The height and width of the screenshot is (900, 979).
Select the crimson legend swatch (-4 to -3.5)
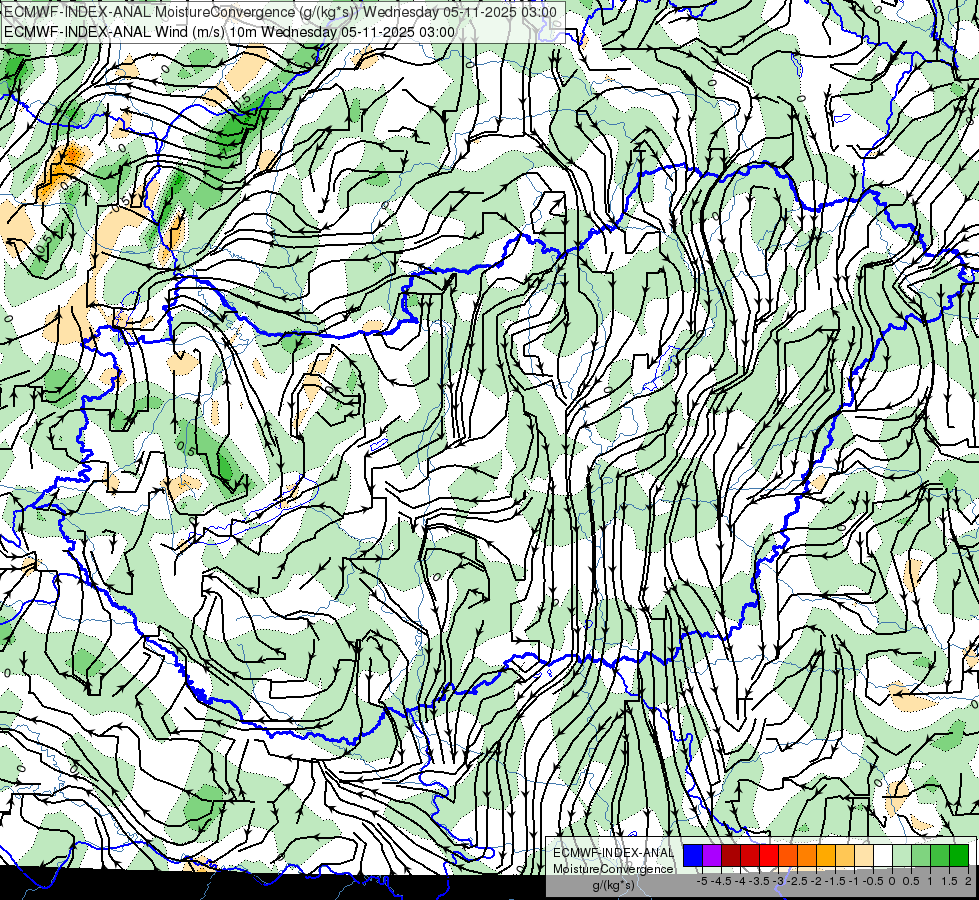[750, 855]
